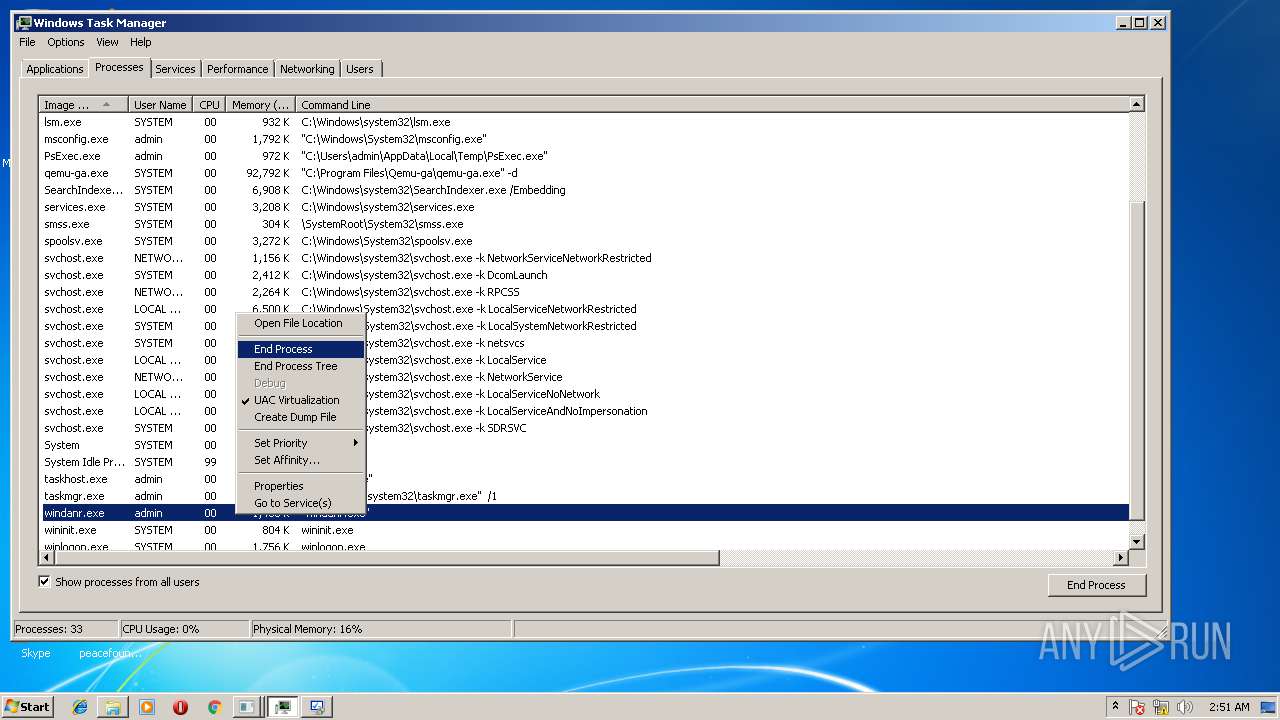Expand Set Priority submenu
1280x720 pixels.
(300, 443)
